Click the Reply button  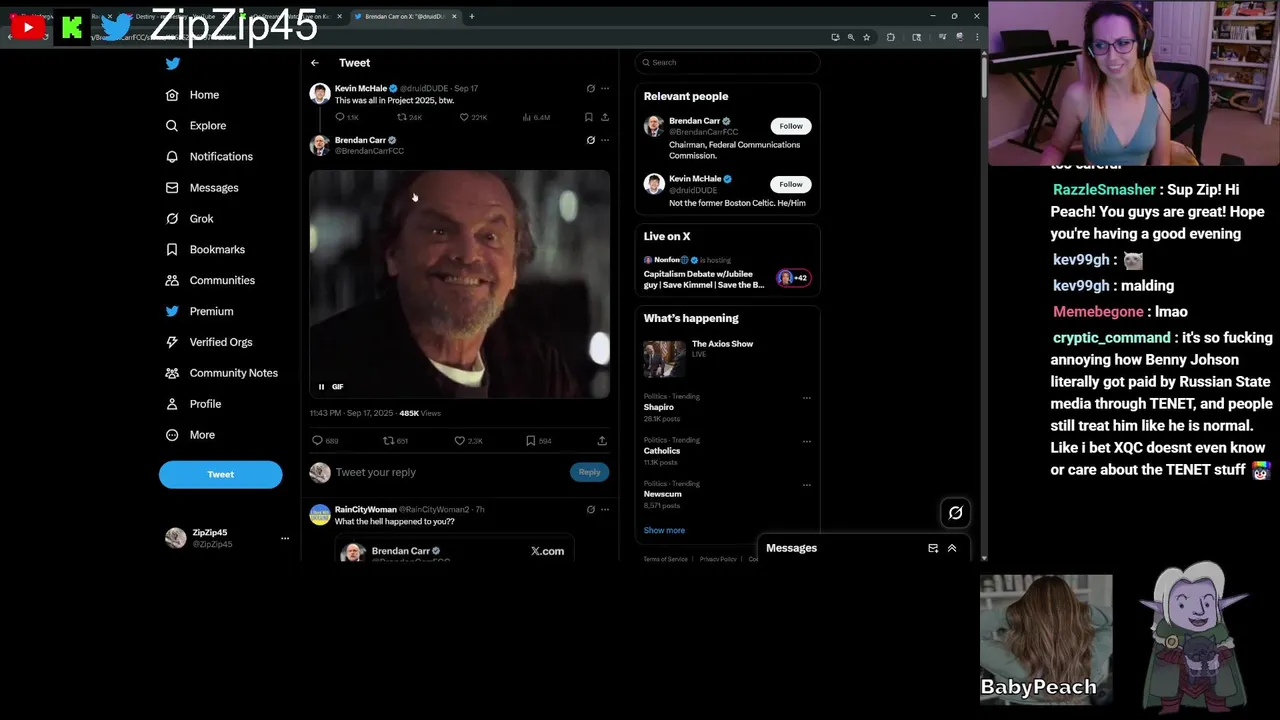point(589,472)
